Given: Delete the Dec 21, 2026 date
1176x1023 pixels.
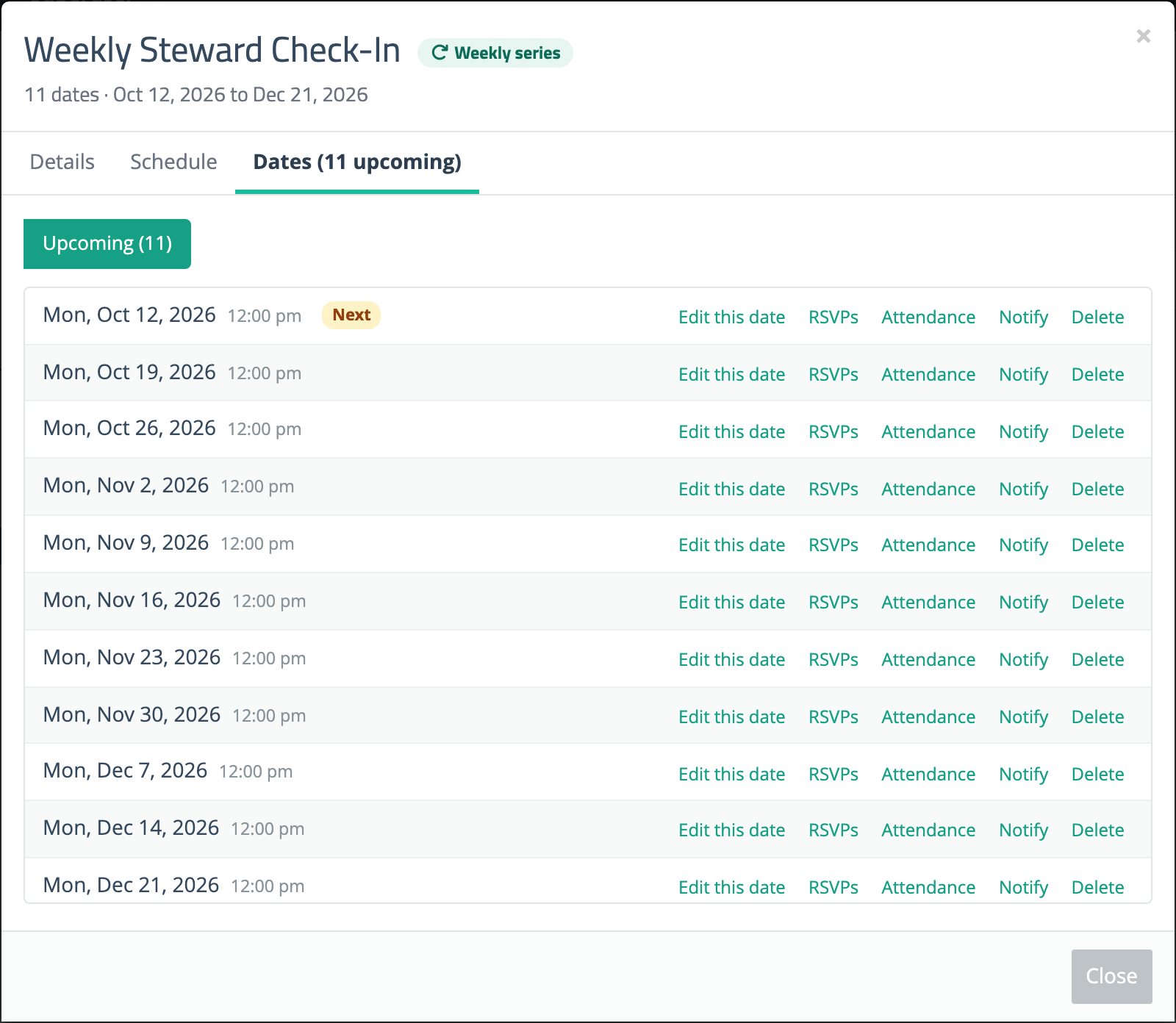Looking at the screenshot, I should tap(1097, 887).
